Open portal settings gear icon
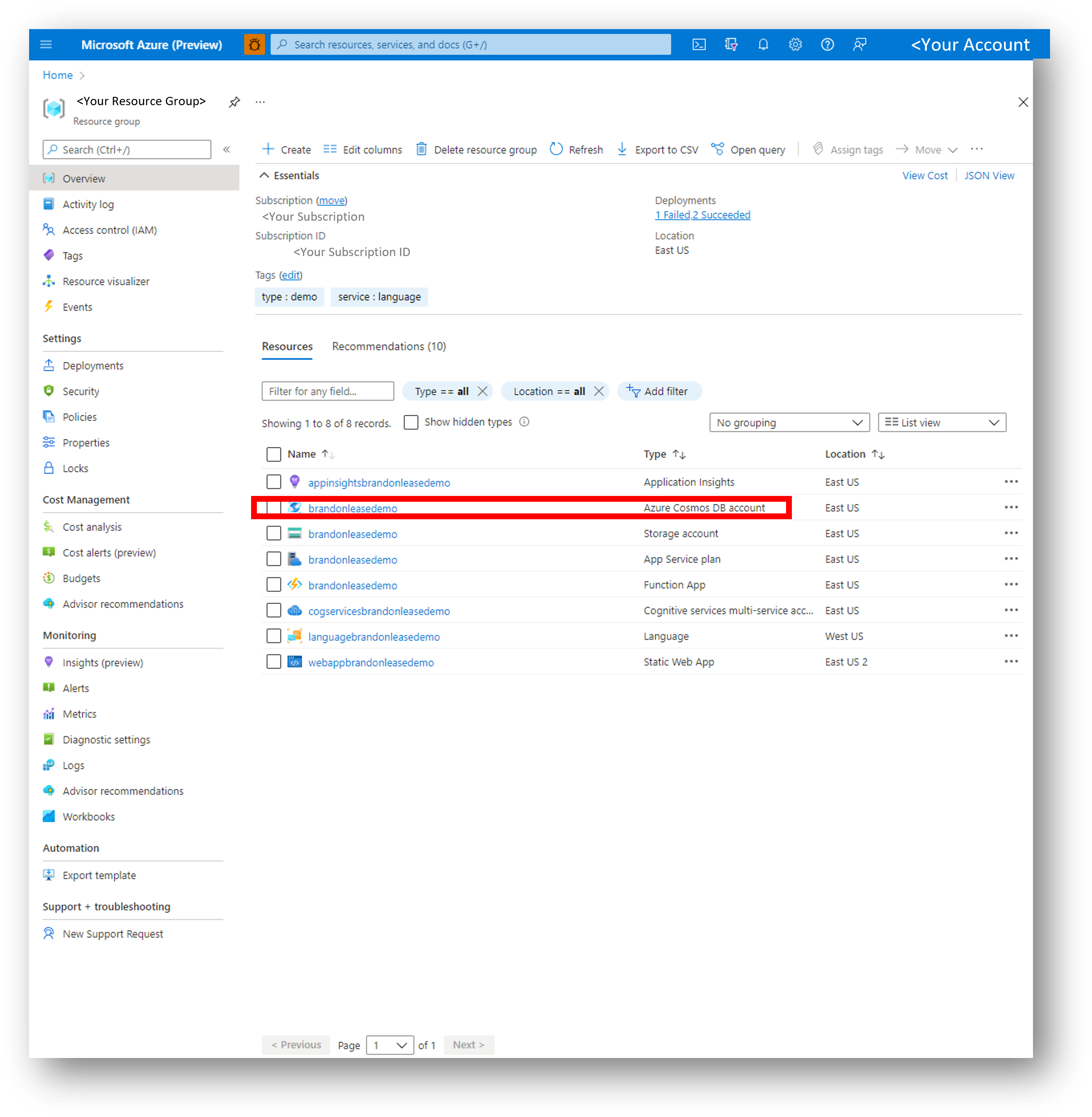 click(x=795, y=45)
